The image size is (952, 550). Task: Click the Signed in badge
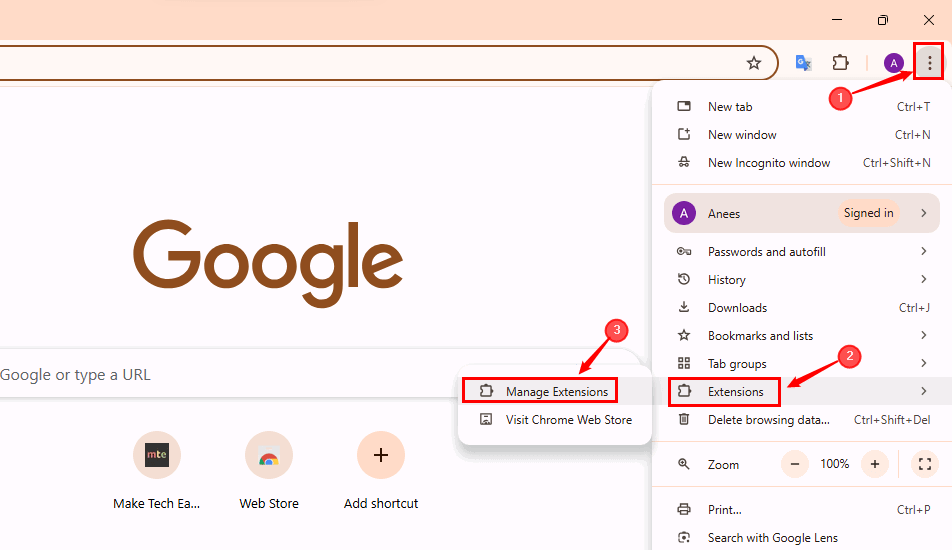pyautogui.click(x=868, y=213)
